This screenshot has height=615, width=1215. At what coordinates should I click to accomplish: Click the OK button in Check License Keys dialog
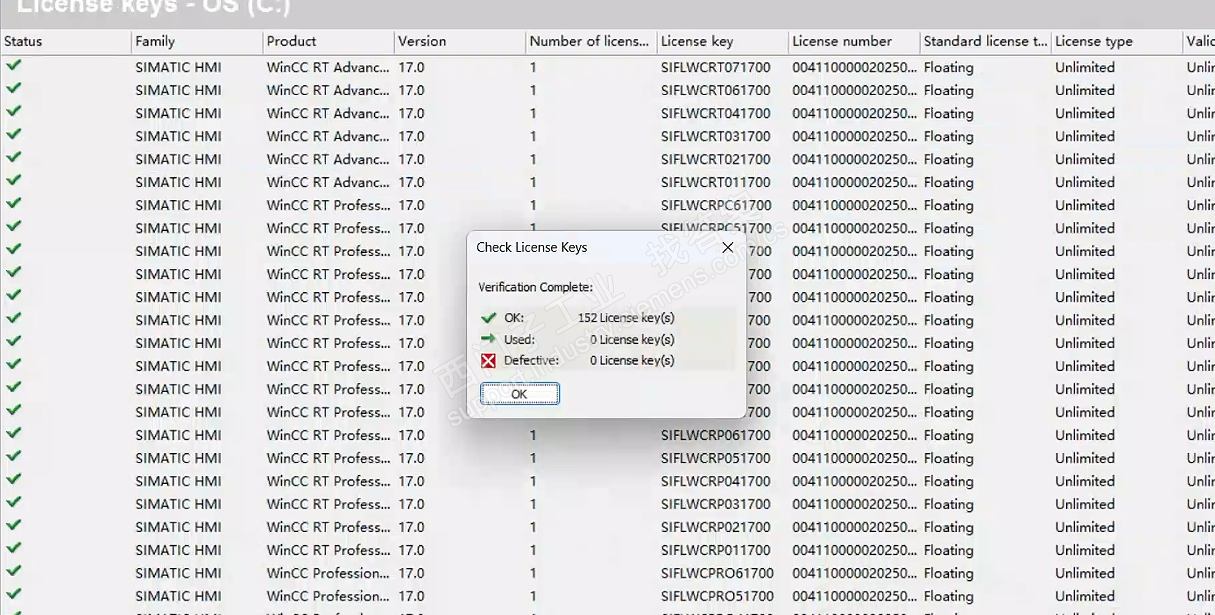(x=520, y=394)
